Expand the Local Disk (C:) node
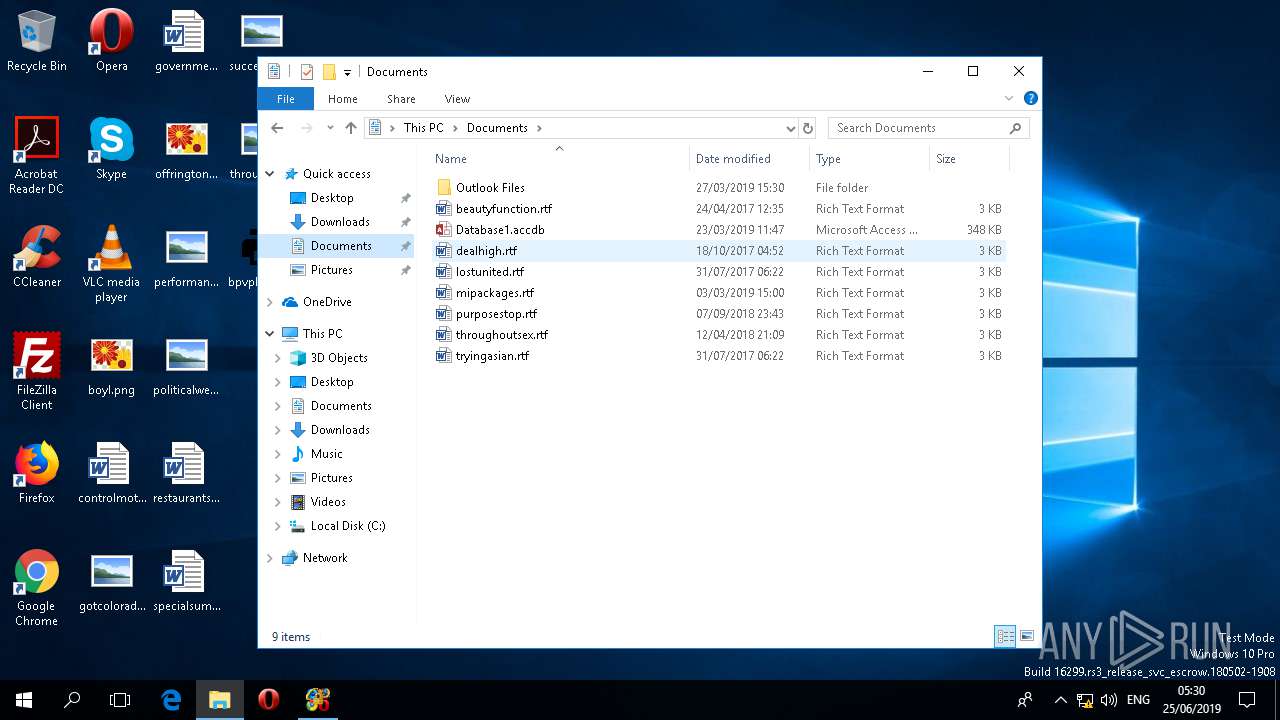Screen dimensions: 1280x720 point(278,526)
